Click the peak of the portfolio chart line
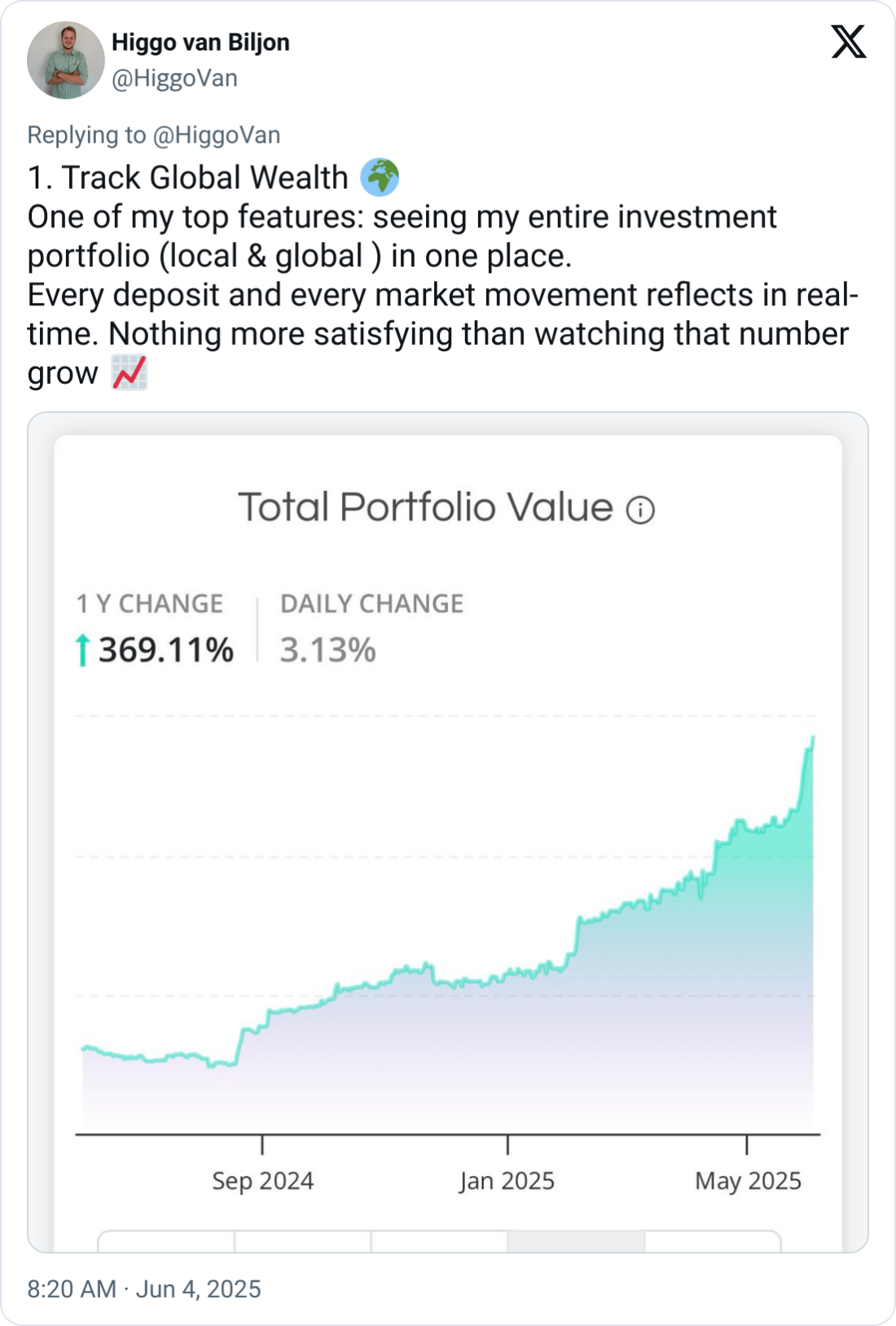 [x=812, y=738]
